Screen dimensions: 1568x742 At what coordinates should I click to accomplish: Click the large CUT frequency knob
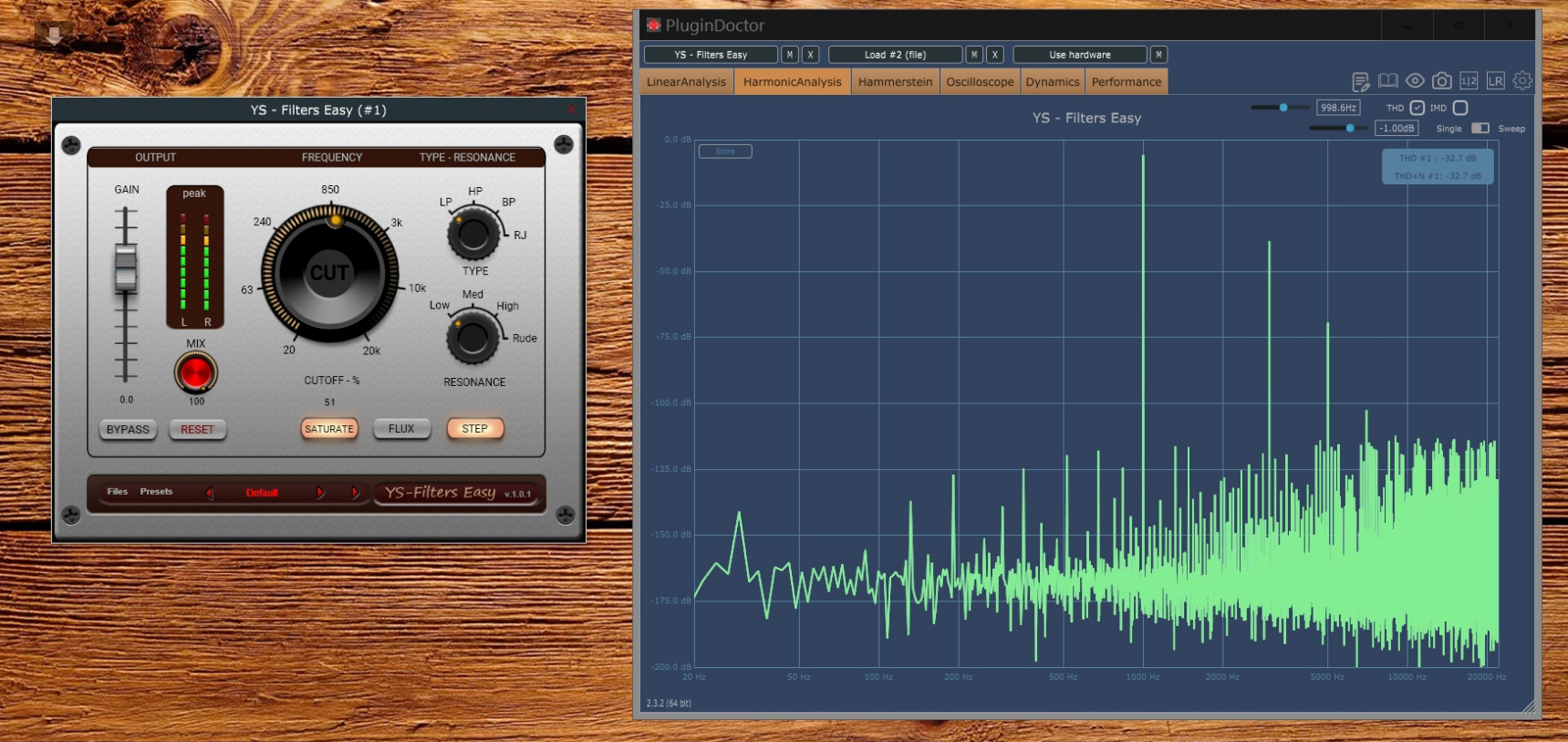tap(330, 274)
